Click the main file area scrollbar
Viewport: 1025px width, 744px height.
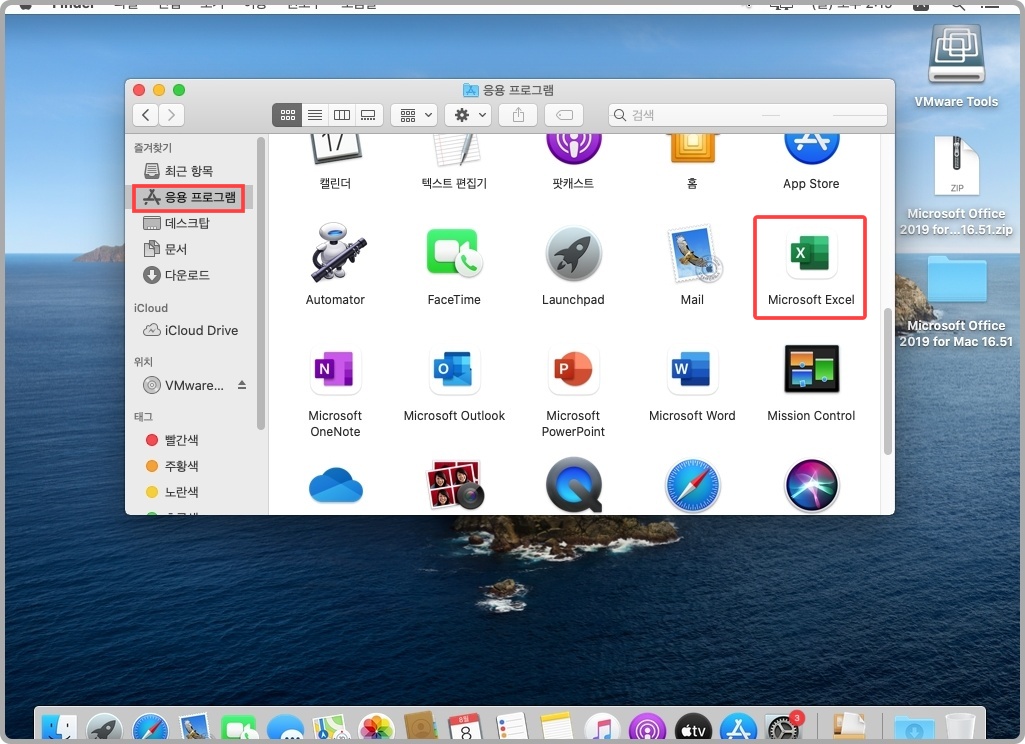click(x=887, y=381)
